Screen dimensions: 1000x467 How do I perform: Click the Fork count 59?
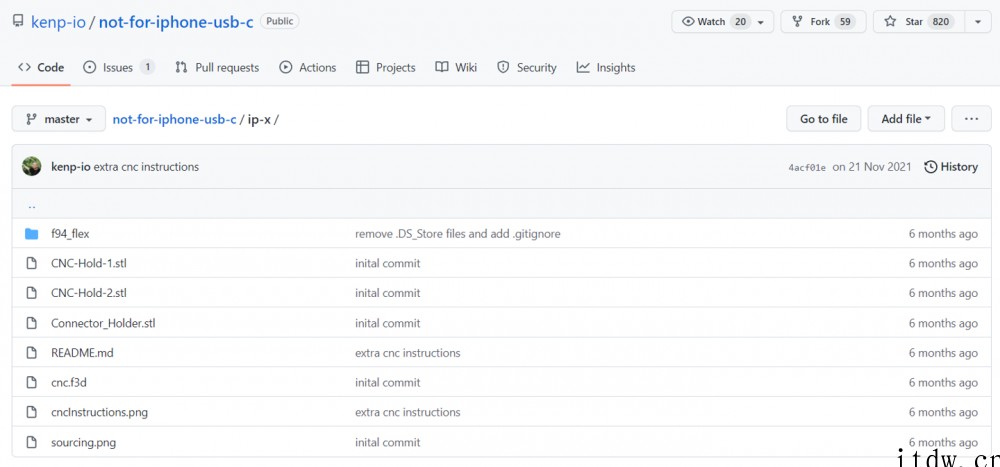[845, 22]
